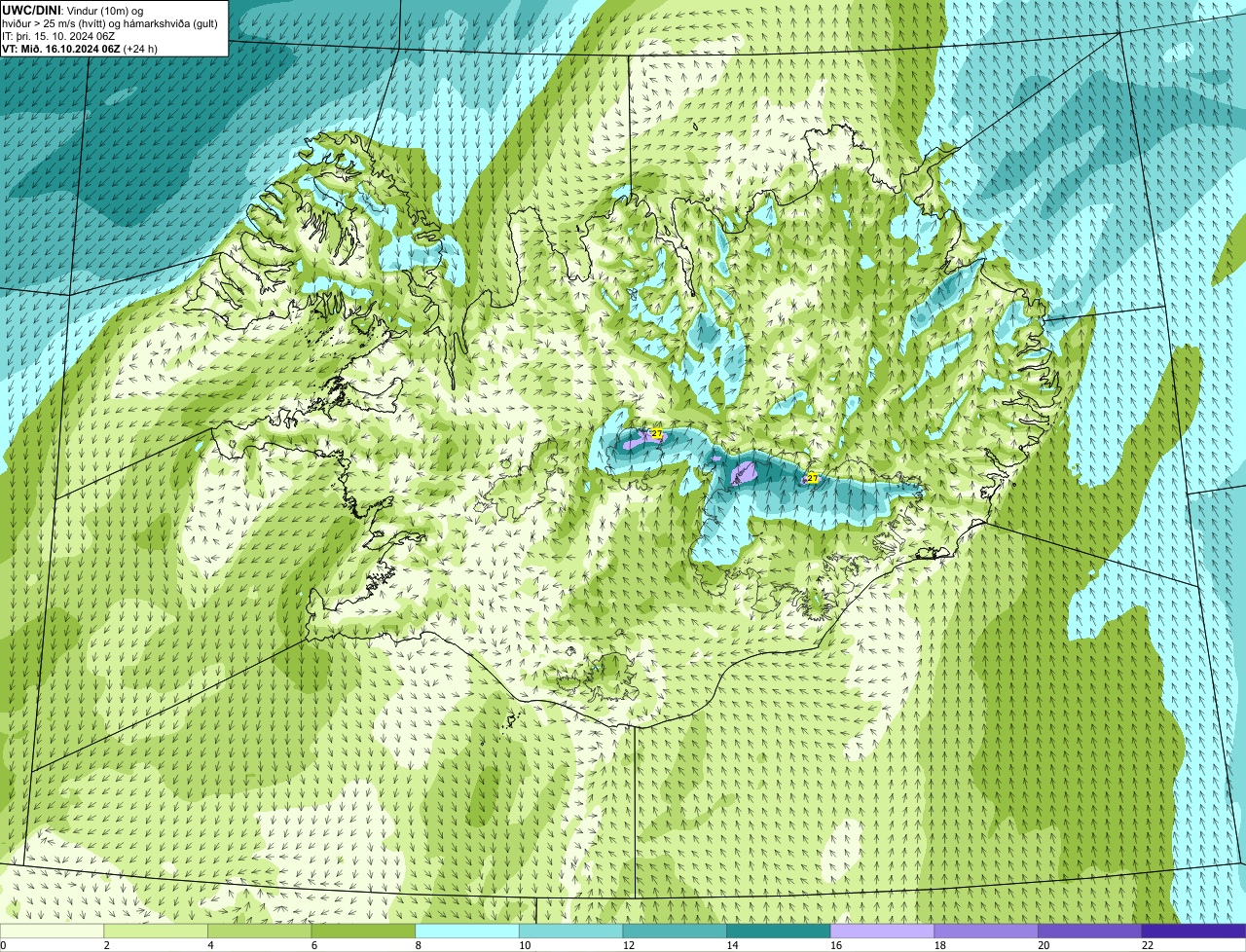The width and height of the screenshot is (1246, 952).
Task: Click the "hviður > 25 m/s" description line
Action: point(110,23)
